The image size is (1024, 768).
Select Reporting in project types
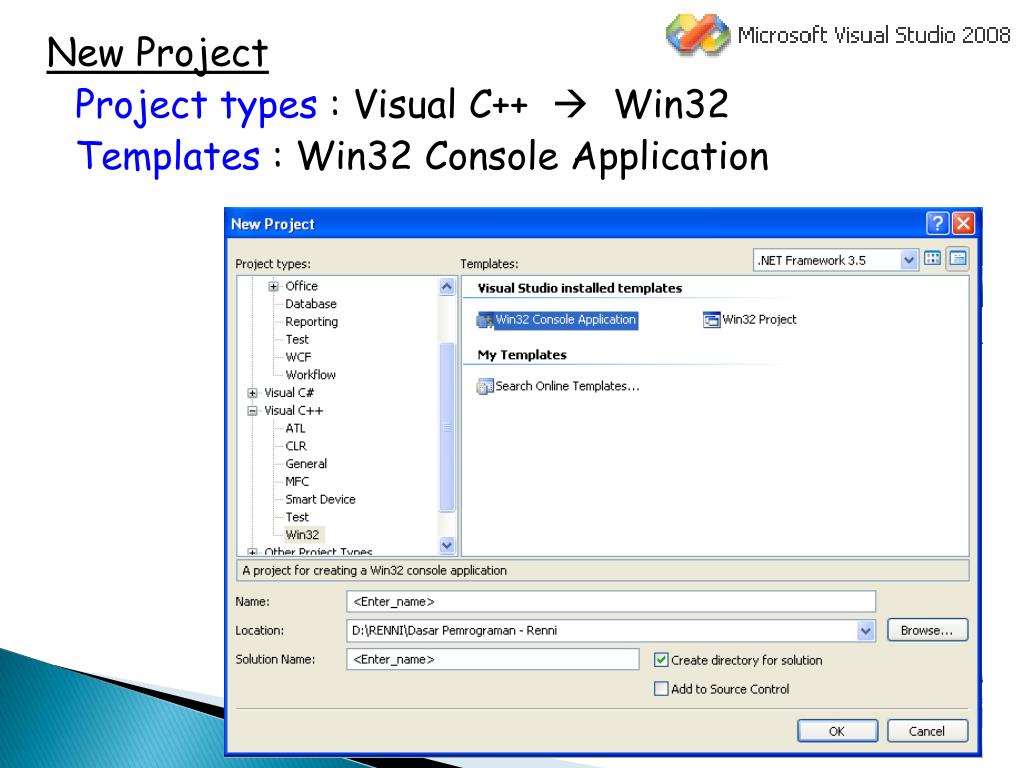(312, 322)
